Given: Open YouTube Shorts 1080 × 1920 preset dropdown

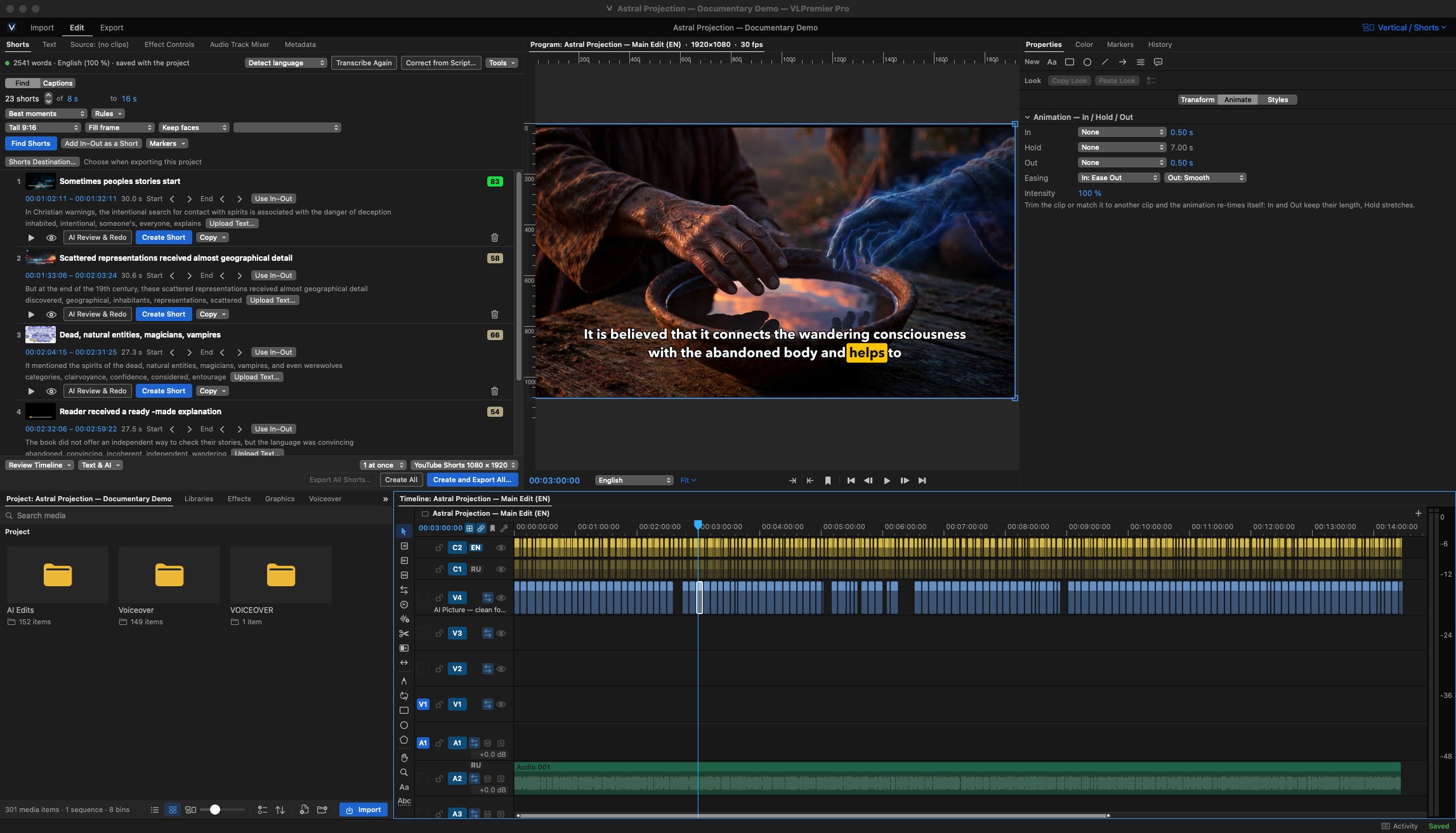Looking at the screenshot, I should 464,465.
